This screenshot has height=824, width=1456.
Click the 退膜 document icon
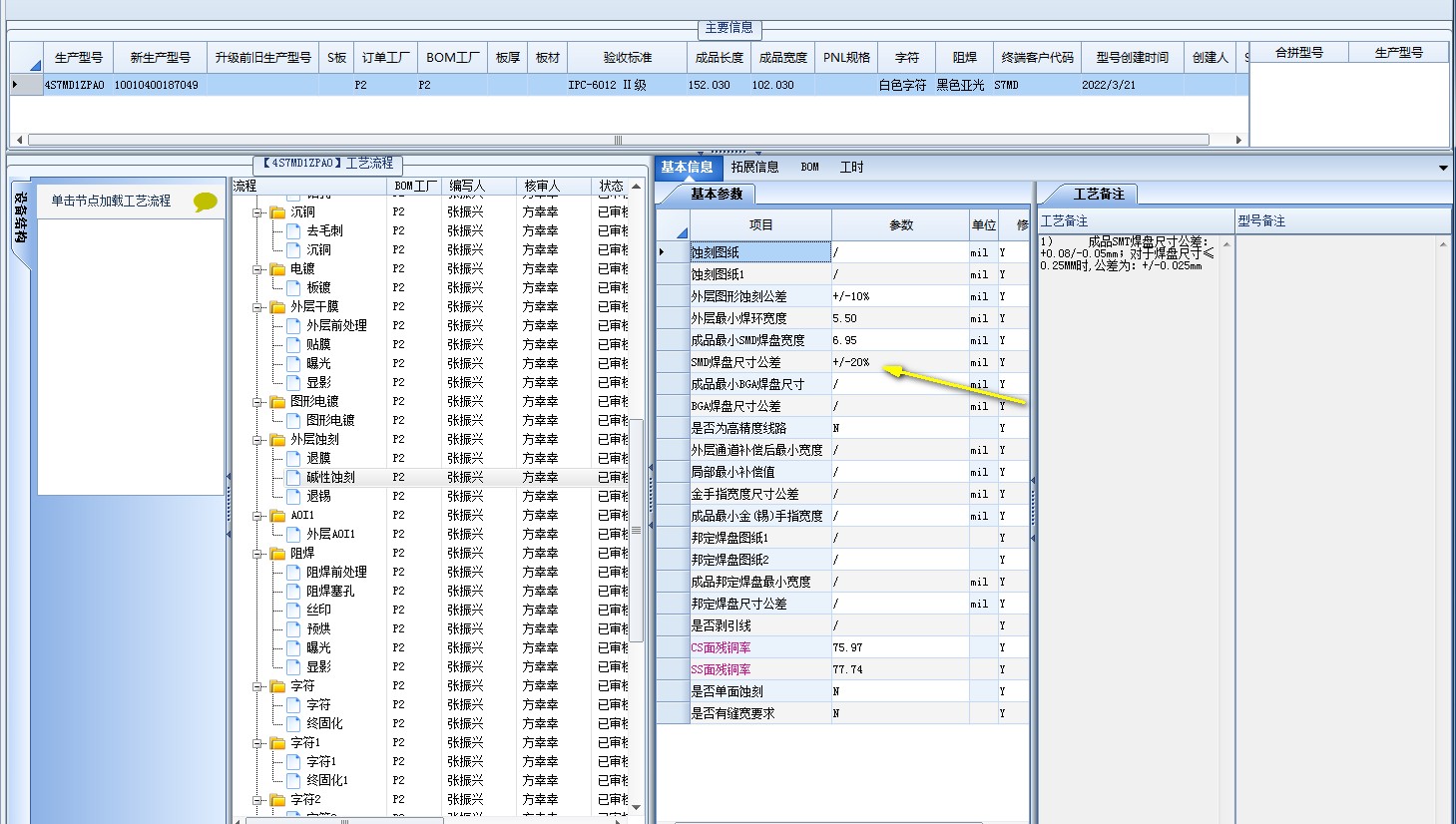click(293, 458)
